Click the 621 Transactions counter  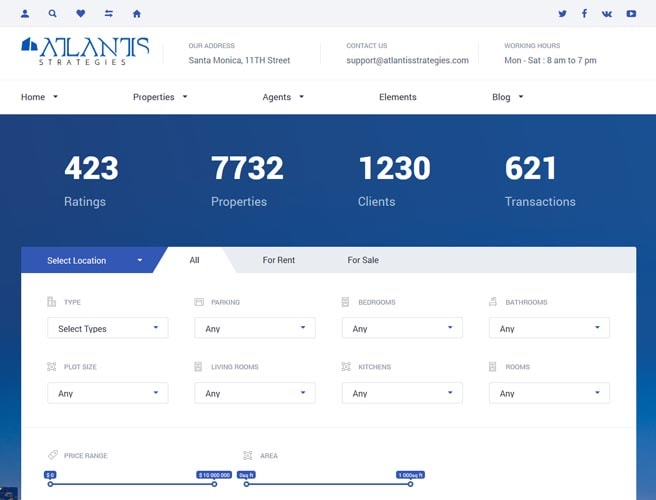coord(540,181)
